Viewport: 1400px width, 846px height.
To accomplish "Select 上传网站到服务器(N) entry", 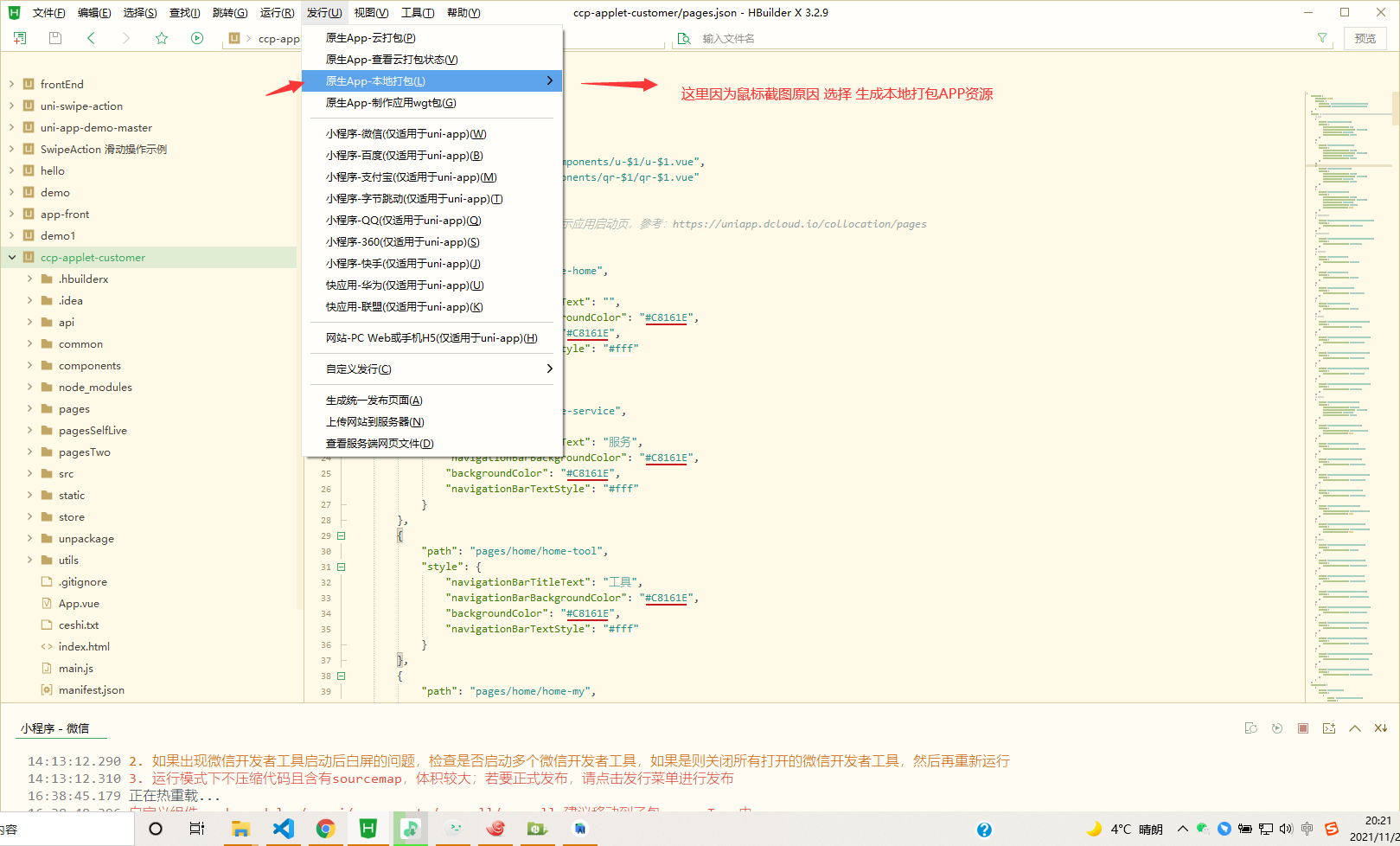I will click(432, 422).
